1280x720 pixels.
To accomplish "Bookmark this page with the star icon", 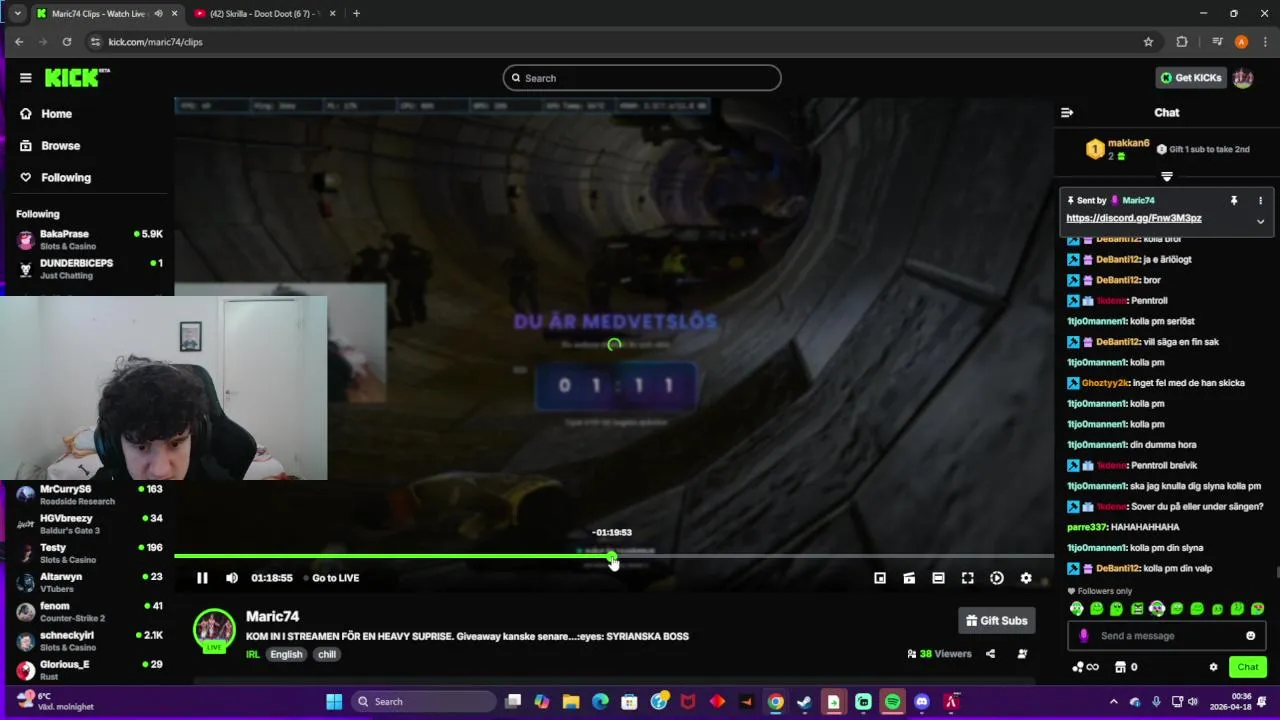I will (x=1148, y=42).
